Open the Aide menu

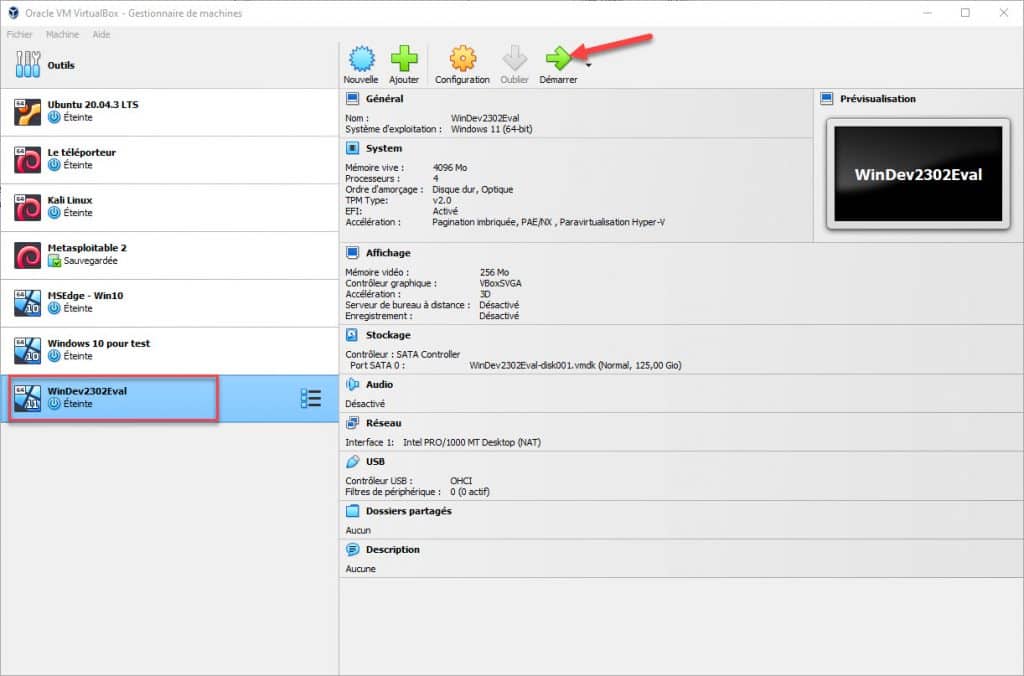[101, 34]
